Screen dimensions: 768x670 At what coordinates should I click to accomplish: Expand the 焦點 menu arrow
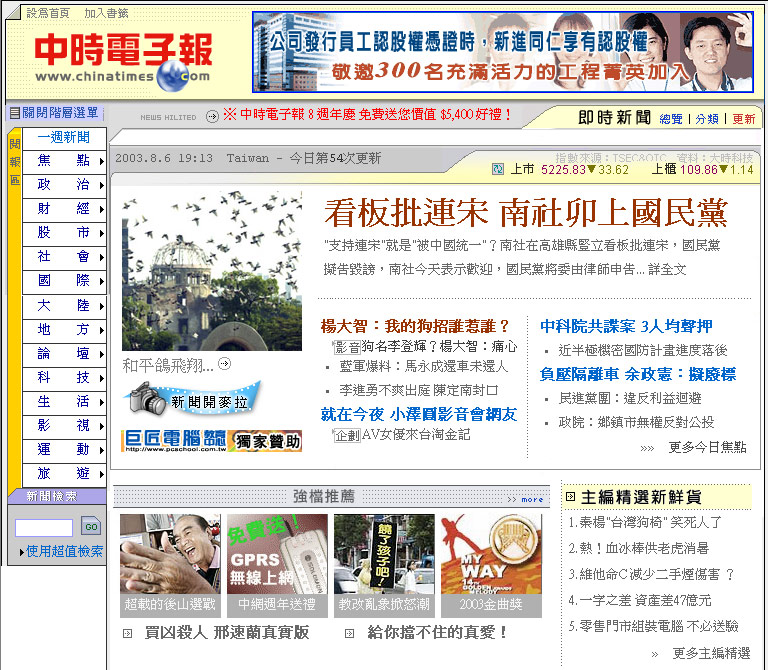coord(101,161)
